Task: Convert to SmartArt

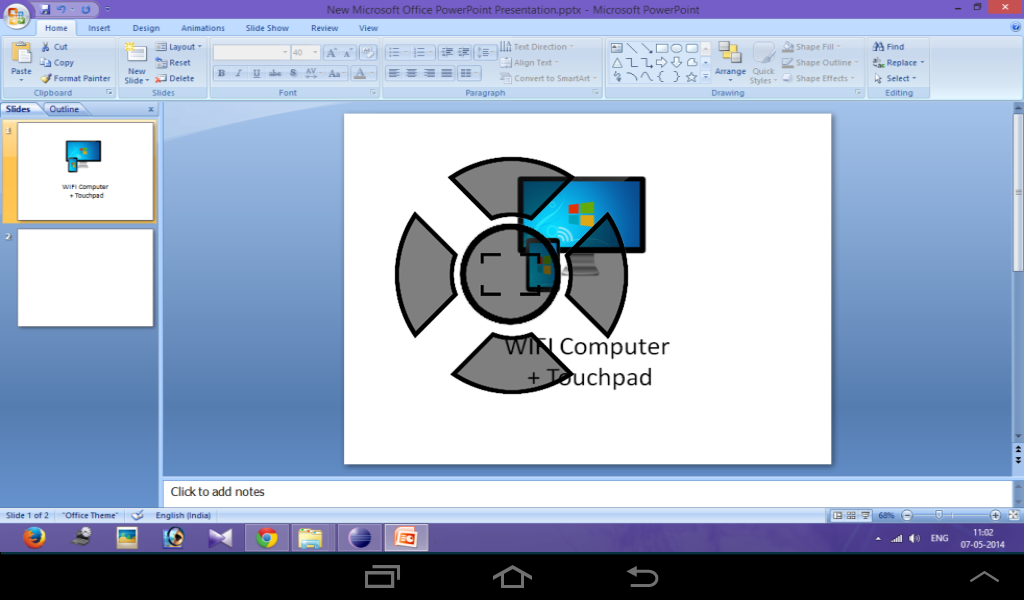Action: (549, 78)
